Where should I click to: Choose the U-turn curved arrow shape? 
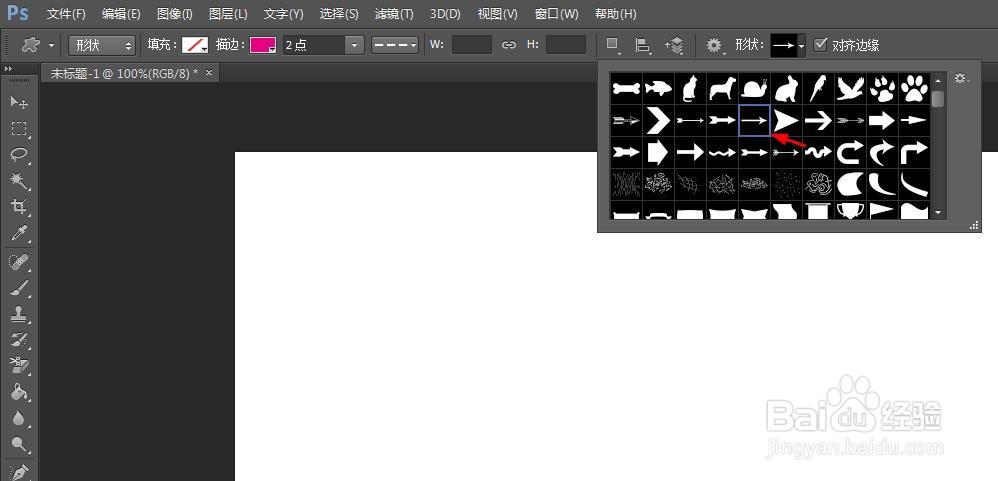[850, 152]
